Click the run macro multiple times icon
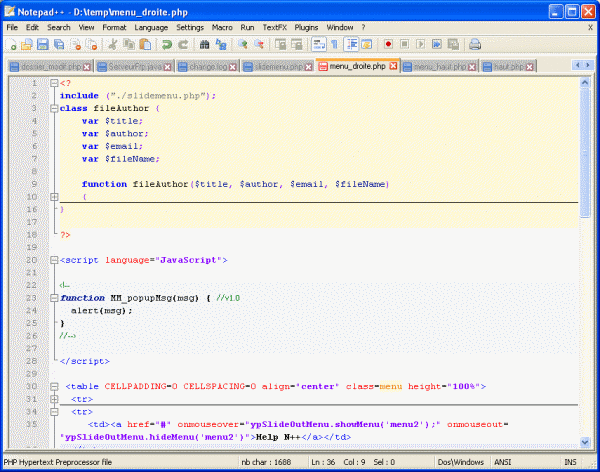The image size is (600, 472). 437,44
